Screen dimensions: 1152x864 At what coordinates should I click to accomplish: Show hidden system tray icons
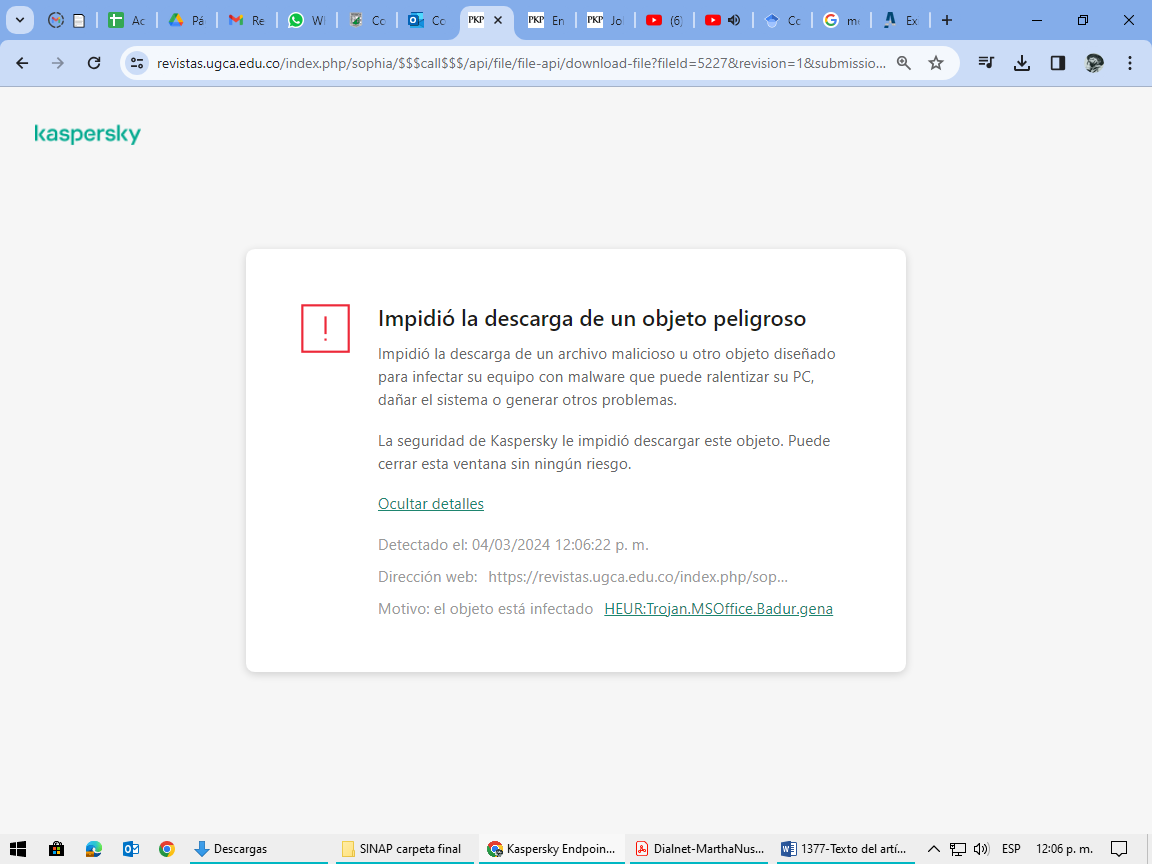pyautogui.click(x=934, y=849)
